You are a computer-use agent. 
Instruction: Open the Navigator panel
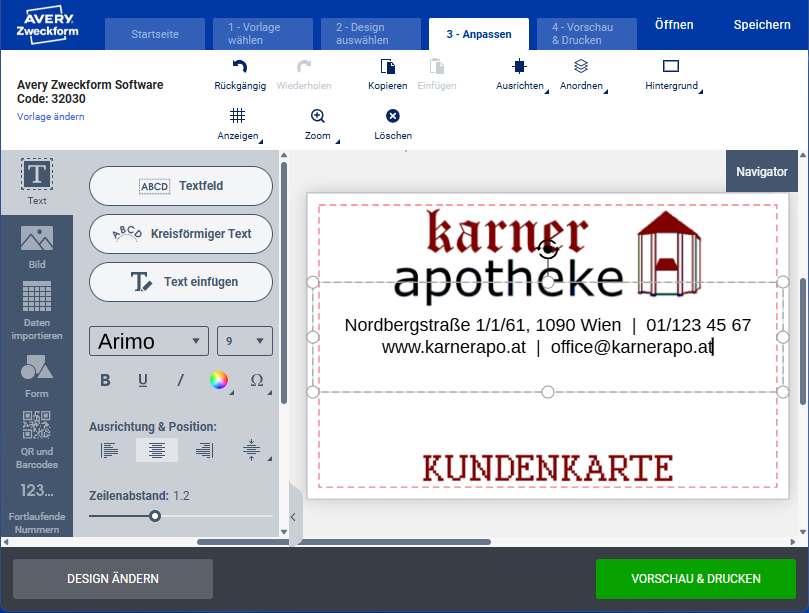(x=762, y=171)
